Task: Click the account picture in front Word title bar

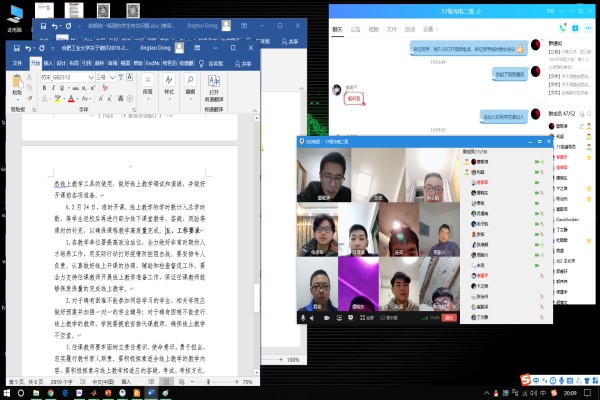Action: (x=179, y=48)
